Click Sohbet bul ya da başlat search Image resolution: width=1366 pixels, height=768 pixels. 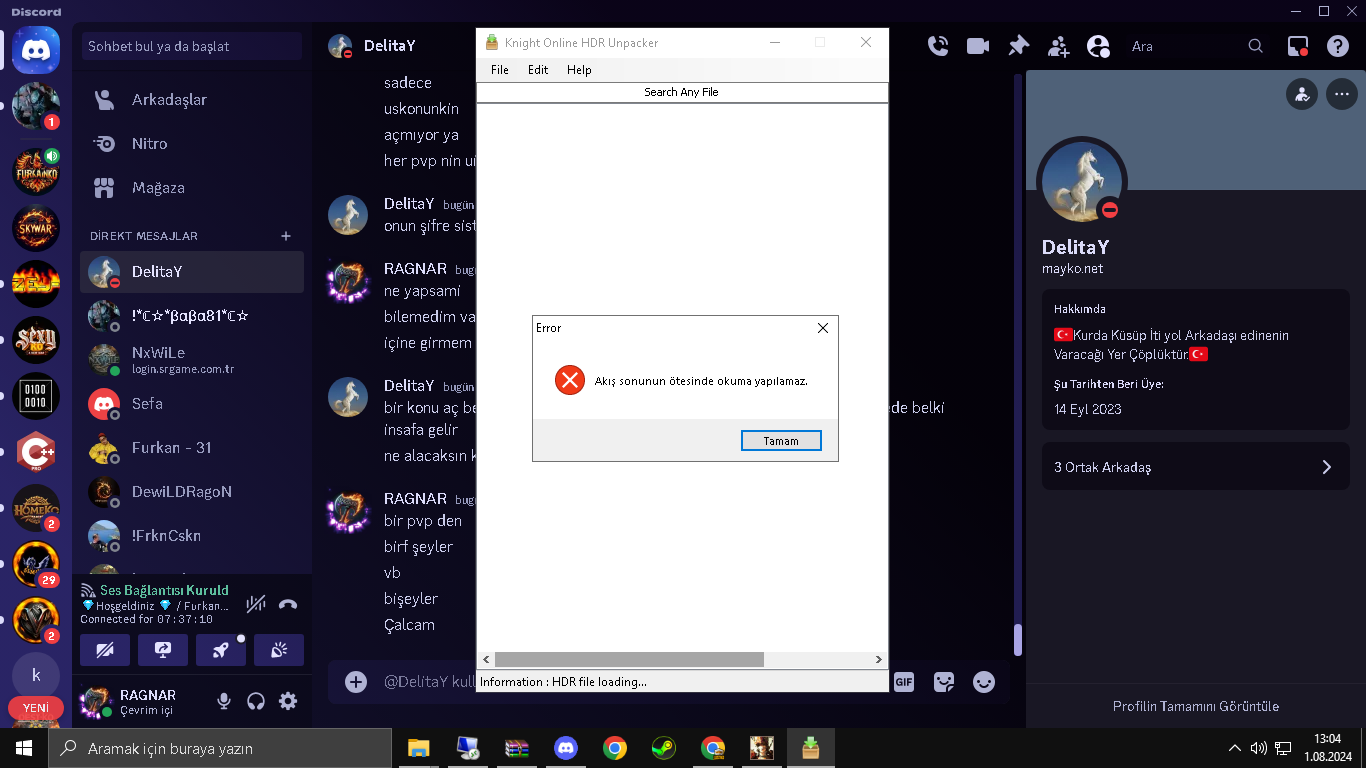(192, 46)
